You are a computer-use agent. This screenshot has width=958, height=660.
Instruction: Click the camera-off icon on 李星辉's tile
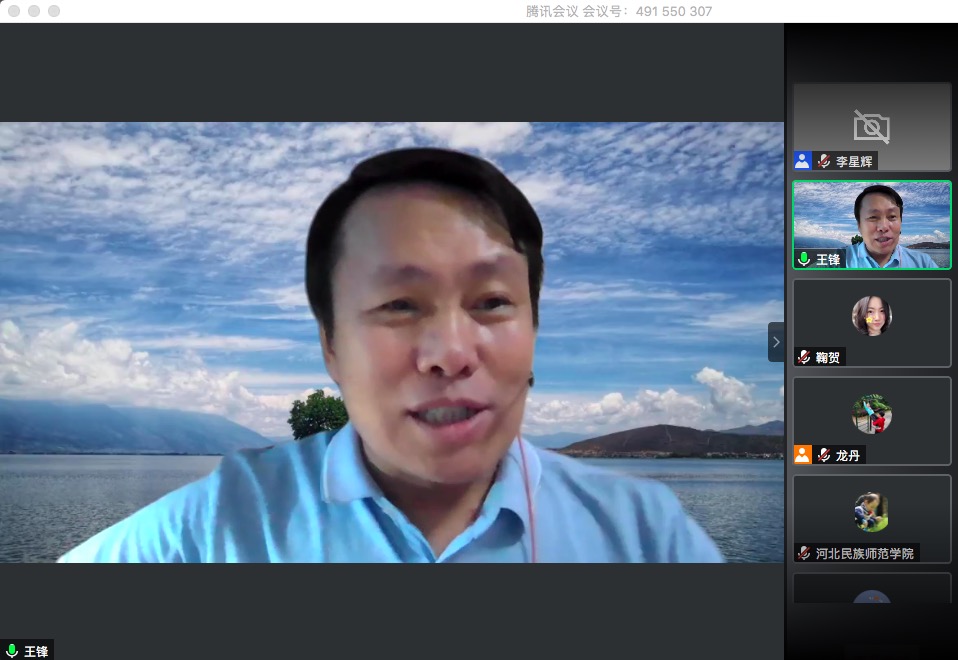(871, 126)
